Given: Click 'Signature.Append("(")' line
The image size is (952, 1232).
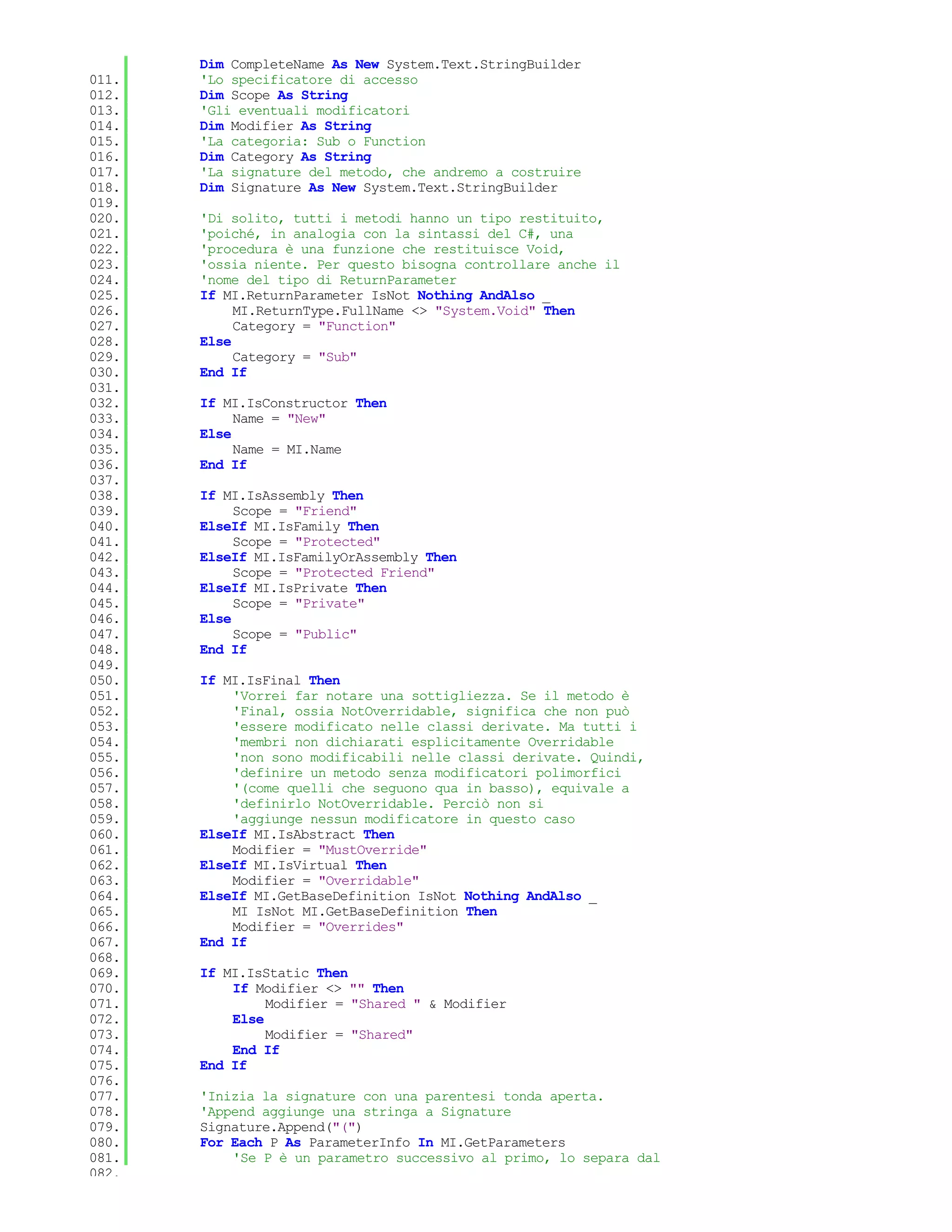Looking at the screenshot, I should (x=280, y=1127).
